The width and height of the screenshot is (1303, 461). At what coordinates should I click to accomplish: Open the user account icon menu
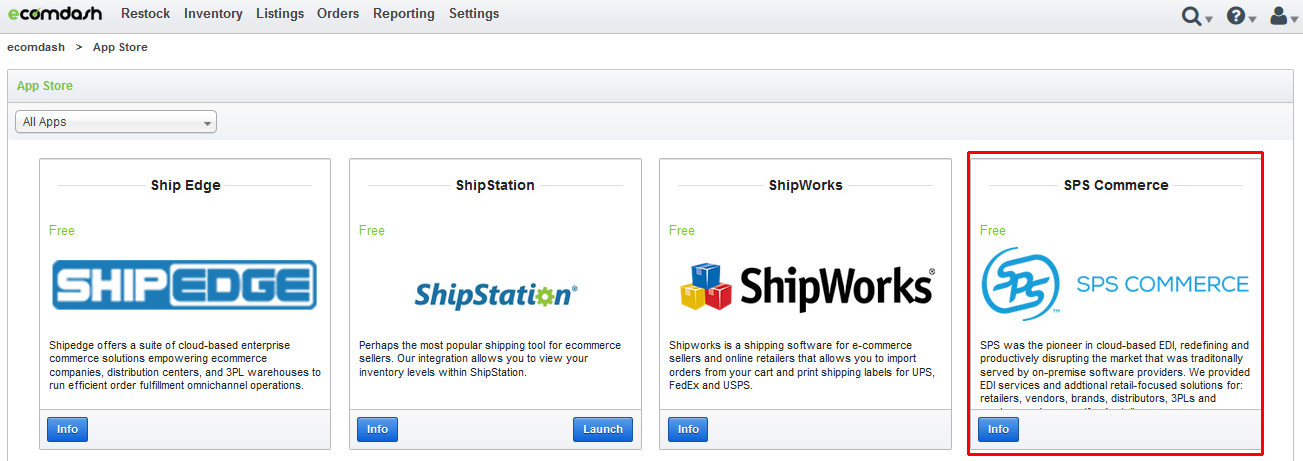point(1283,16)
